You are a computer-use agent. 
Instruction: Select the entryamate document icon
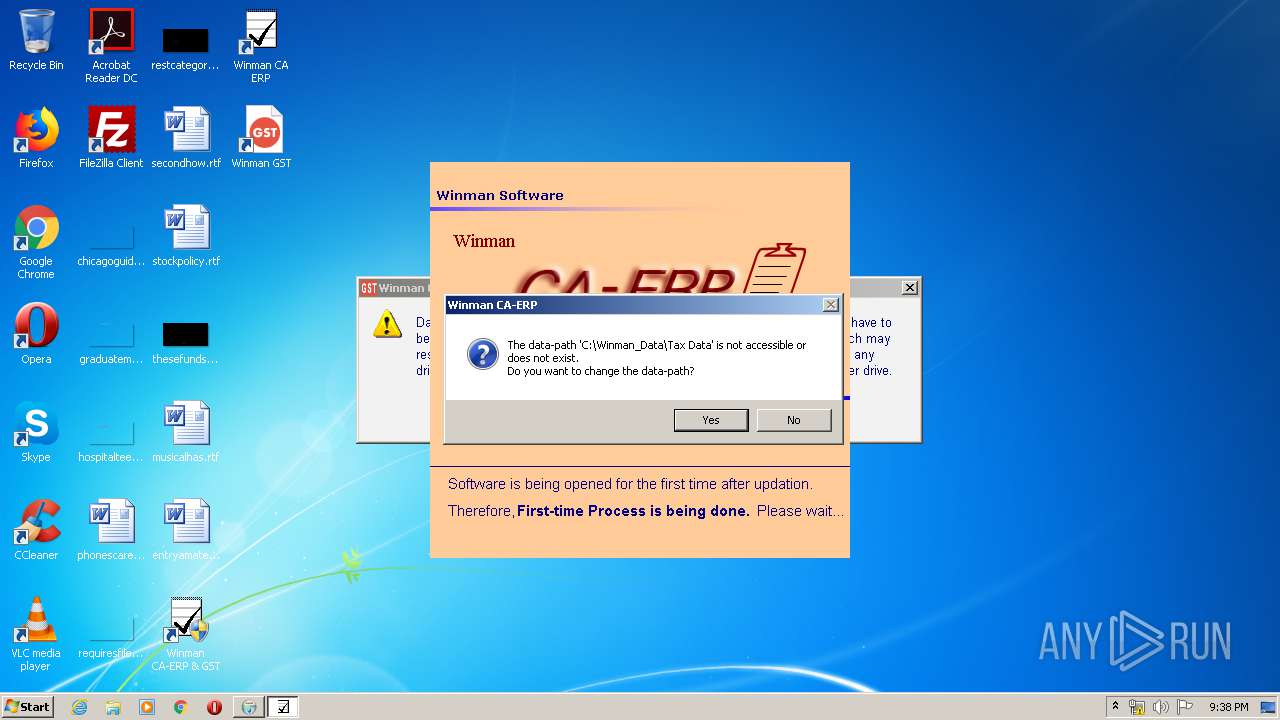186,530
